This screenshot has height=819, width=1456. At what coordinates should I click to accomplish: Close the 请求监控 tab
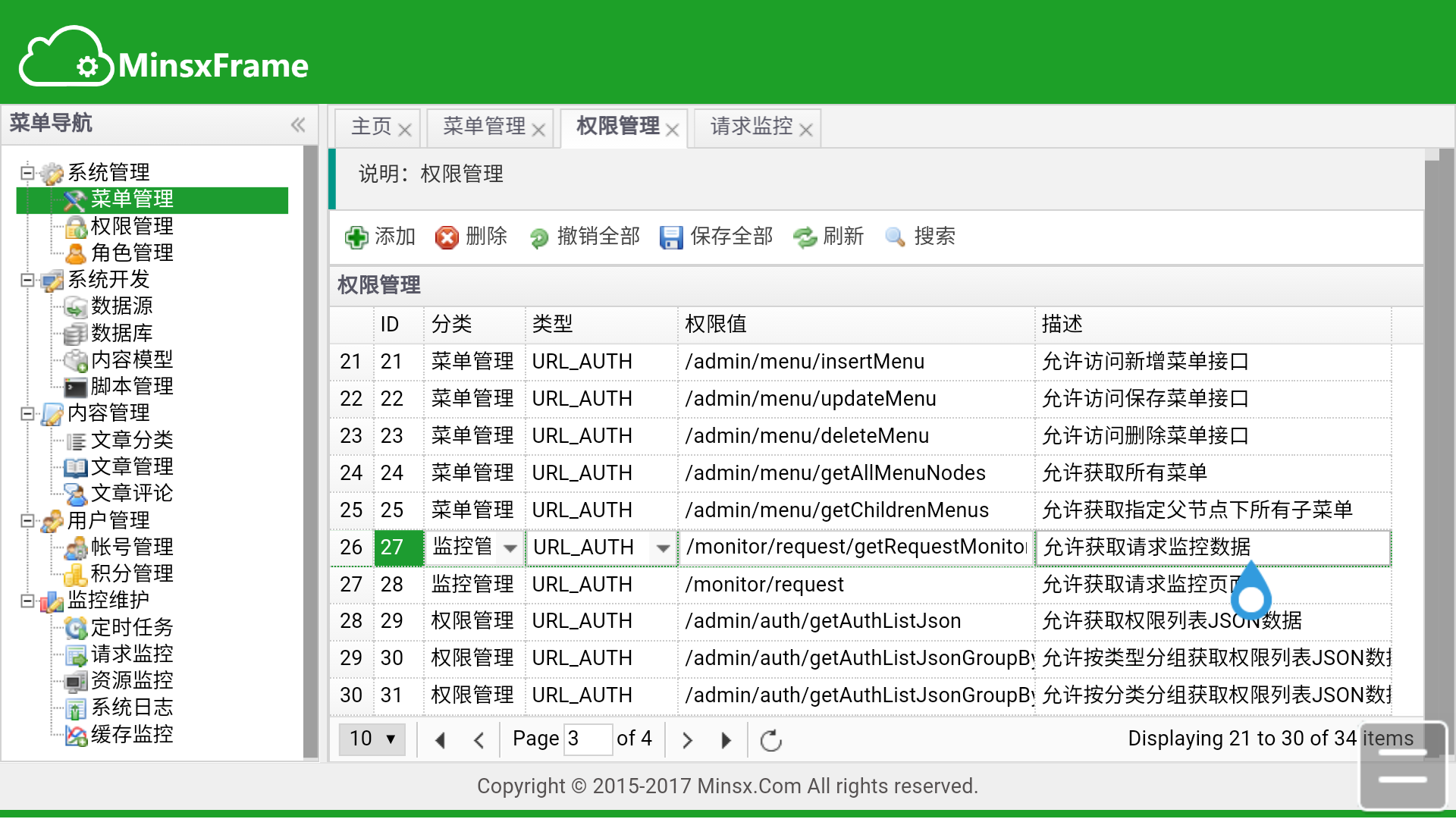coord(806,130)
